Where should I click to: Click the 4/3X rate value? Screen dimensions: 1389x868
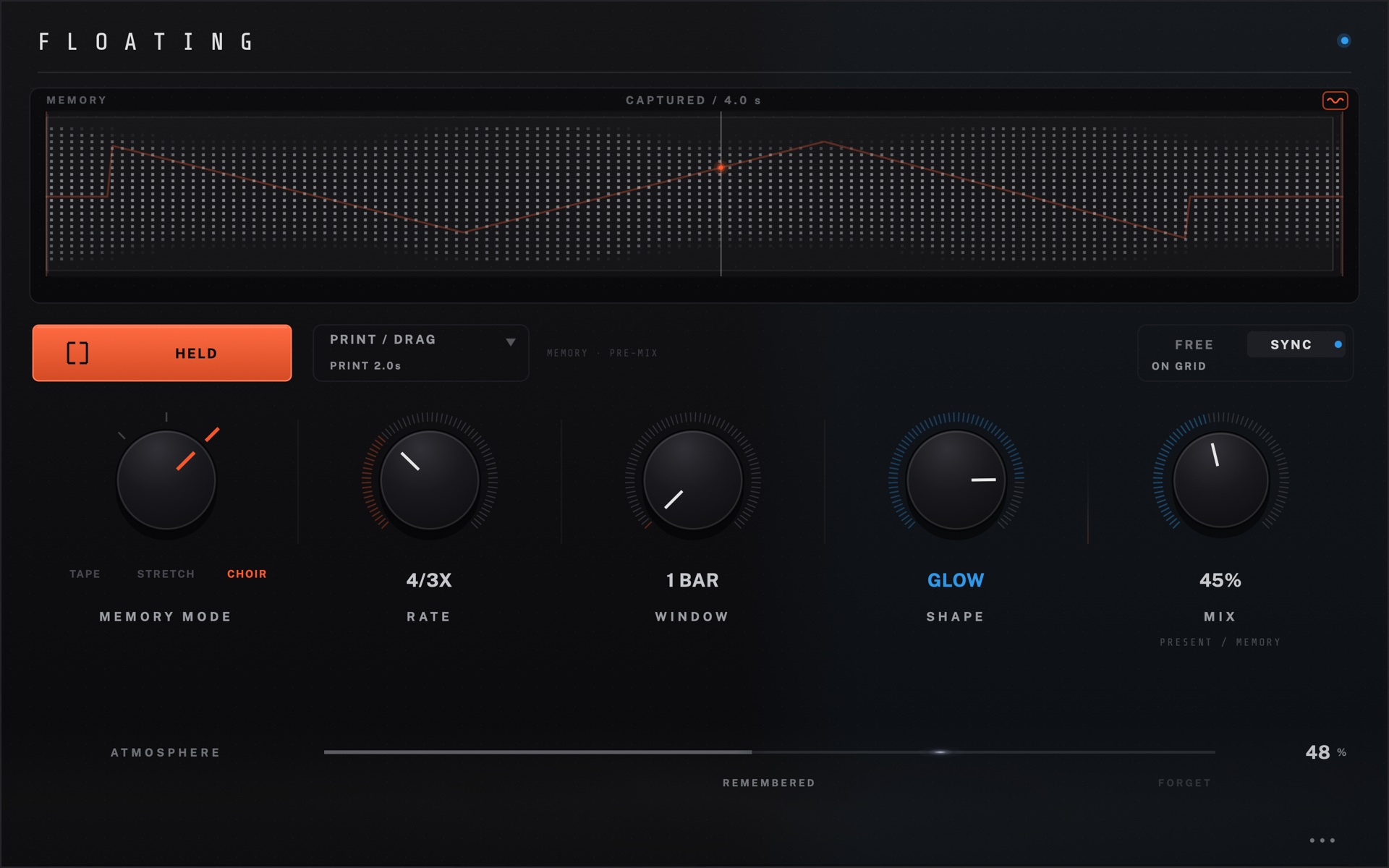[x=429, y=580]
